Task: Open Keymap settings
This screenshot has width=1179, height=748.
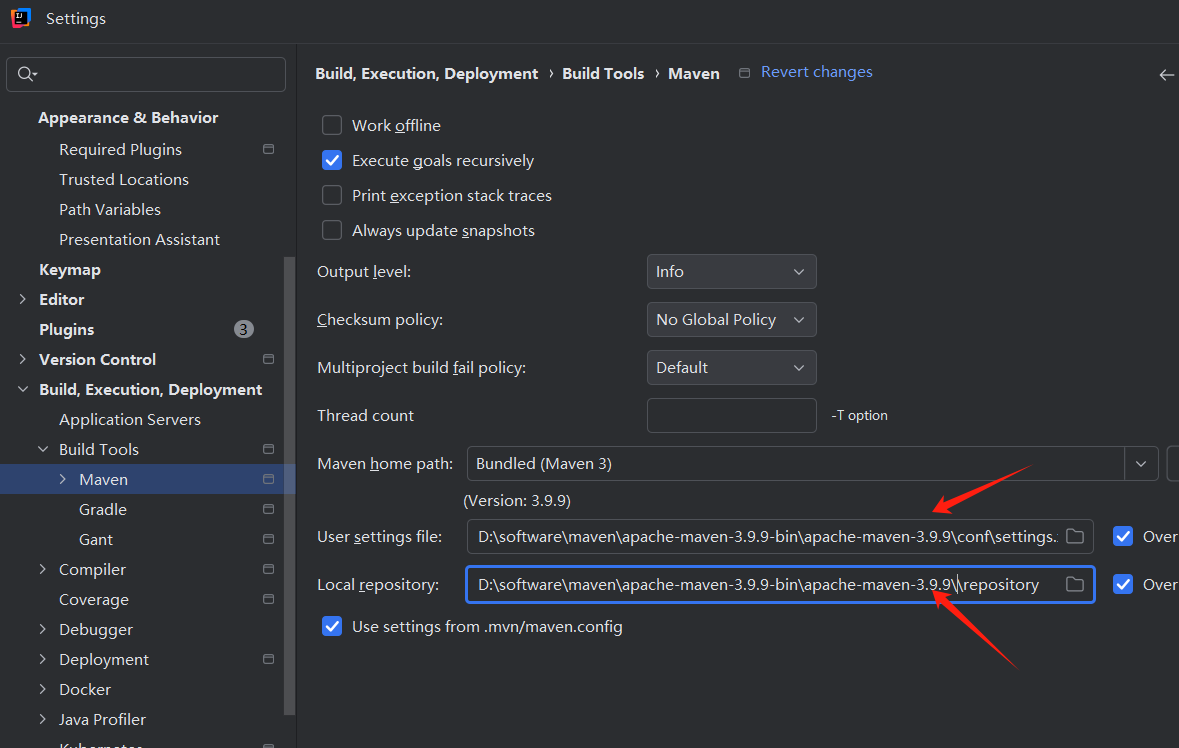Action: pos(70,270)
